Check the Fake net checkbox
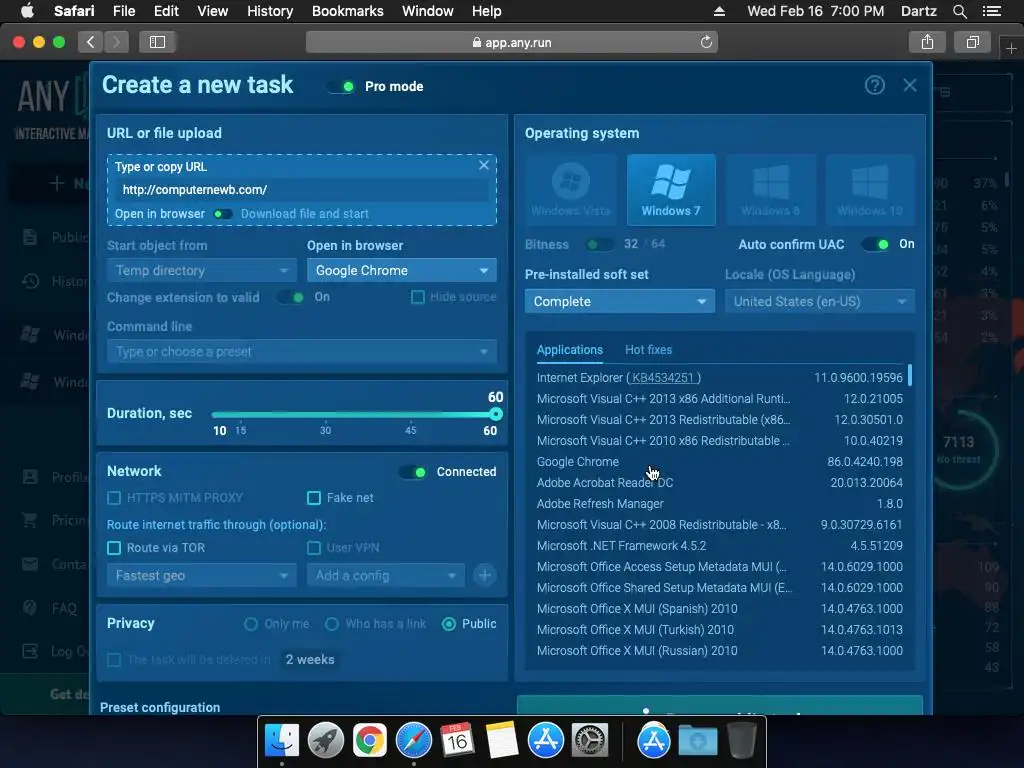The height and width of the screenshot is (768, 1024). pos(314,498)
